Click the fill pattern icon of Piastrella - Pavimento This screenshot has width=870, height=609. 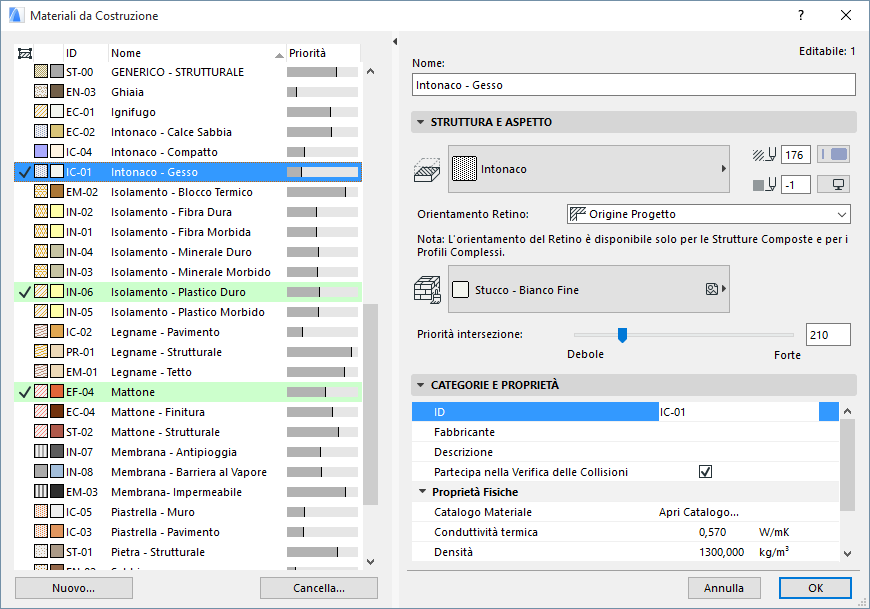point(41,532)
